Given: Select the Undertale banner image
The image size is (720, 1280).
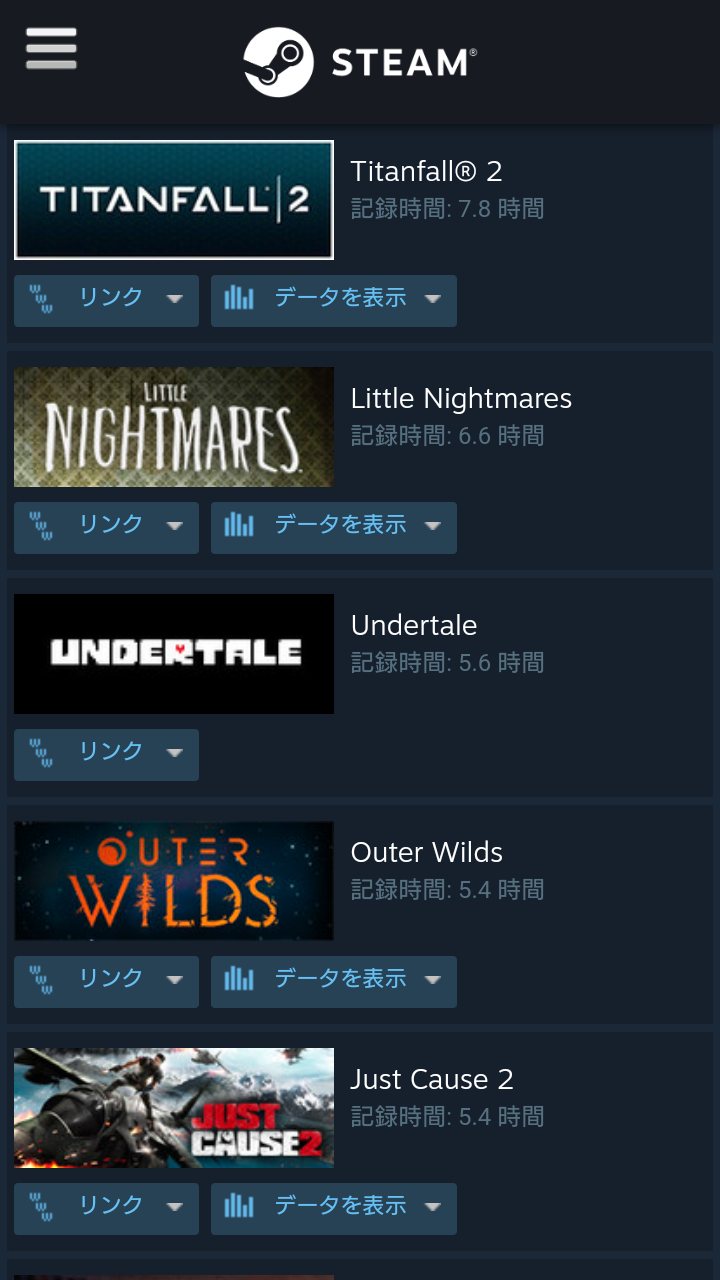Looking at the screenshot, I should coord(174,654).
